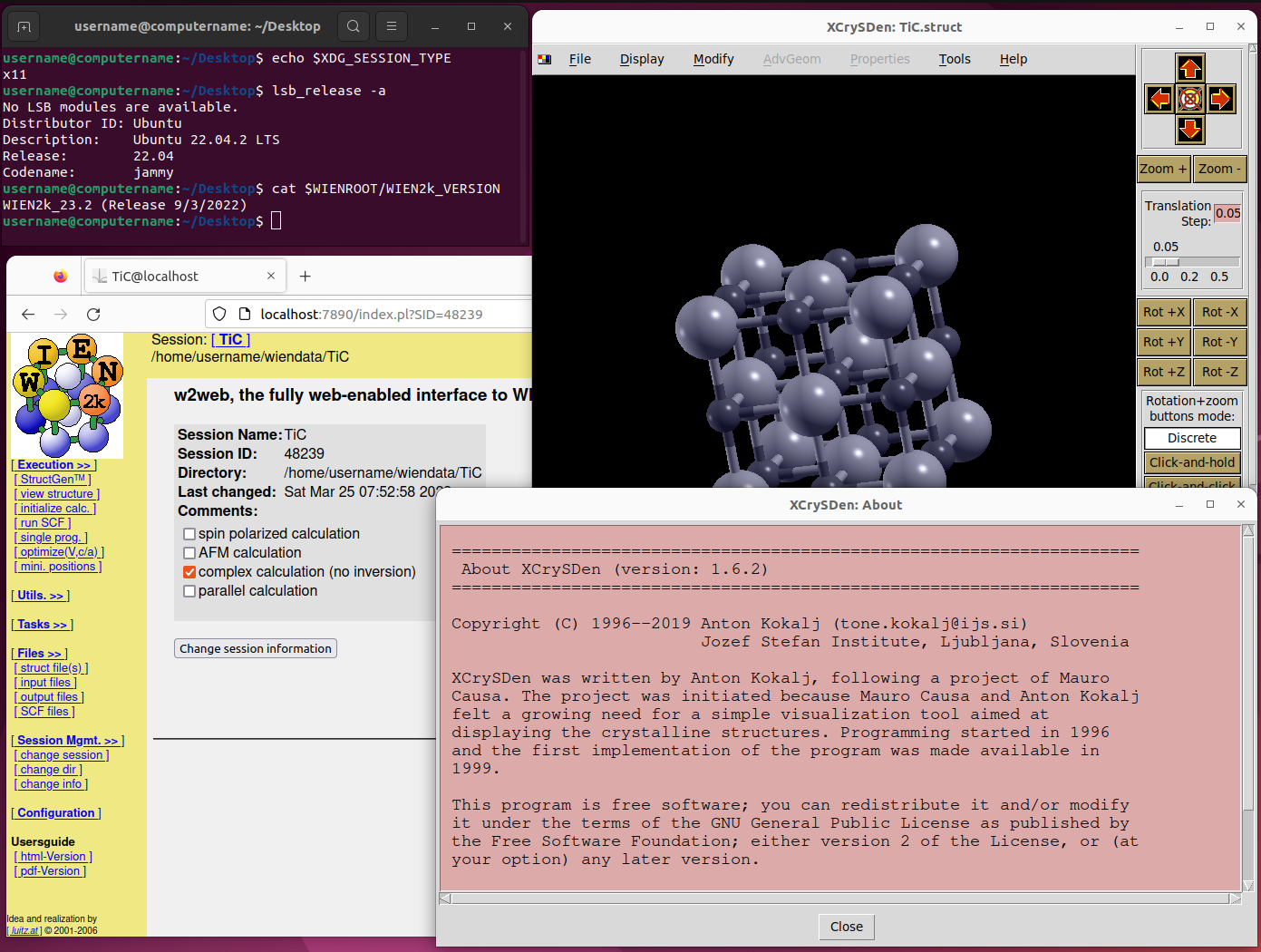Click the Translation Step value field 0.05
The image size is (1261, 952).
pos(1227,213)
